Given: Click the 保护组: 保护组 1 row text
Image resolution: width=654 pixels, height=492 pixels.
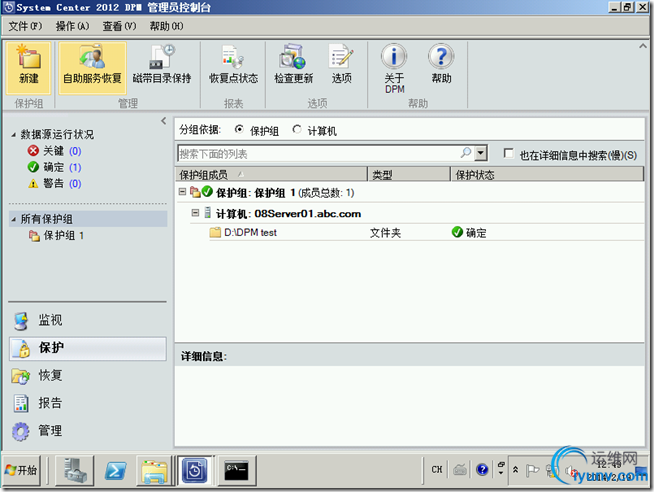Looking at the screenshot, I should coord(285,193).
